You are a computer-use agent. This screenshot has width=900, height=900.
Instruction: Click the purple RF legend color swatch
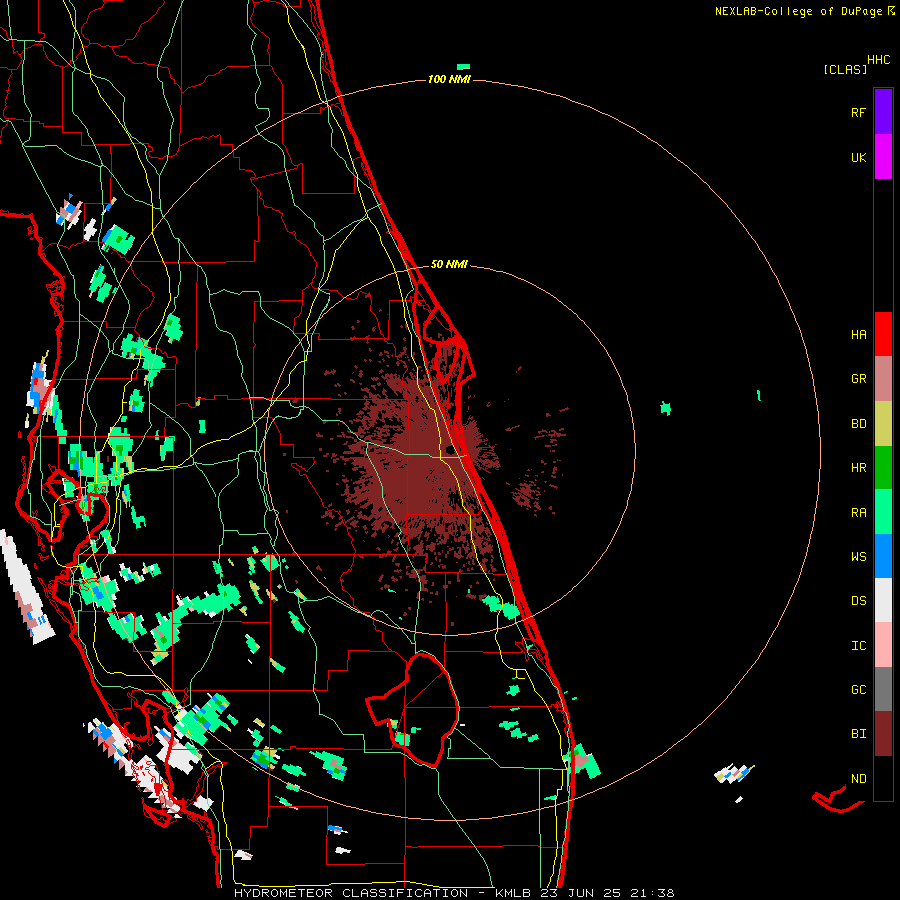pyautogui.click(x=883, y=111)
